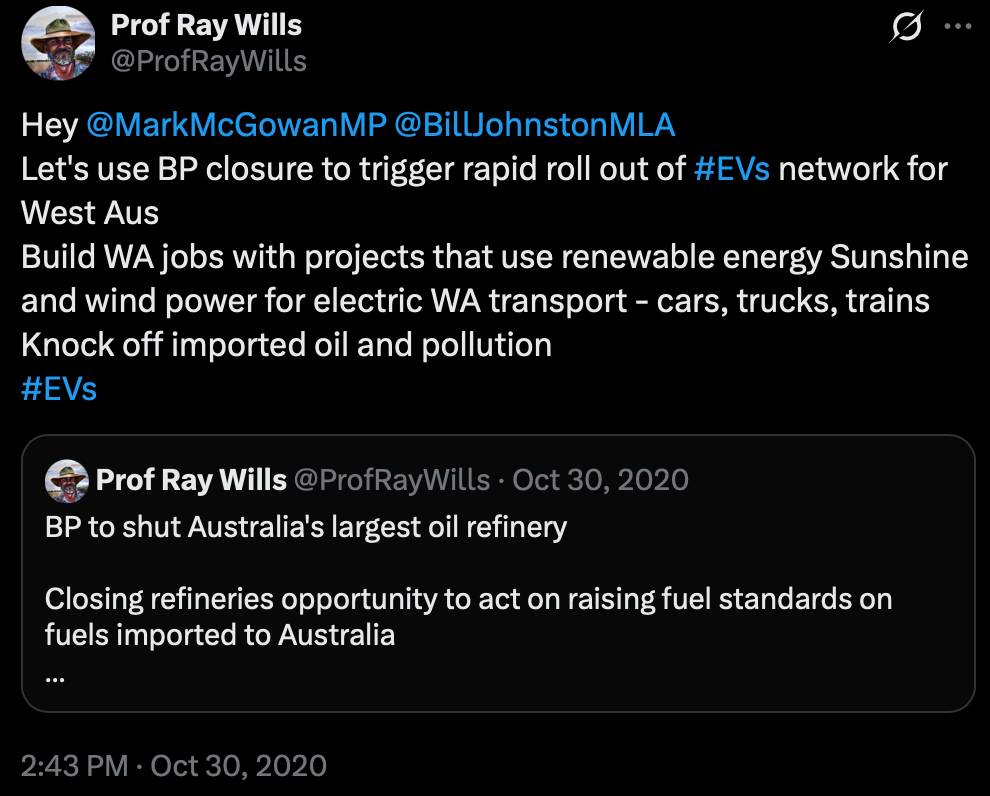990x796 pixels.
Task: Click the word "Hey" opening the tweet
Action: pyautogui.click(x=49, y=125)
